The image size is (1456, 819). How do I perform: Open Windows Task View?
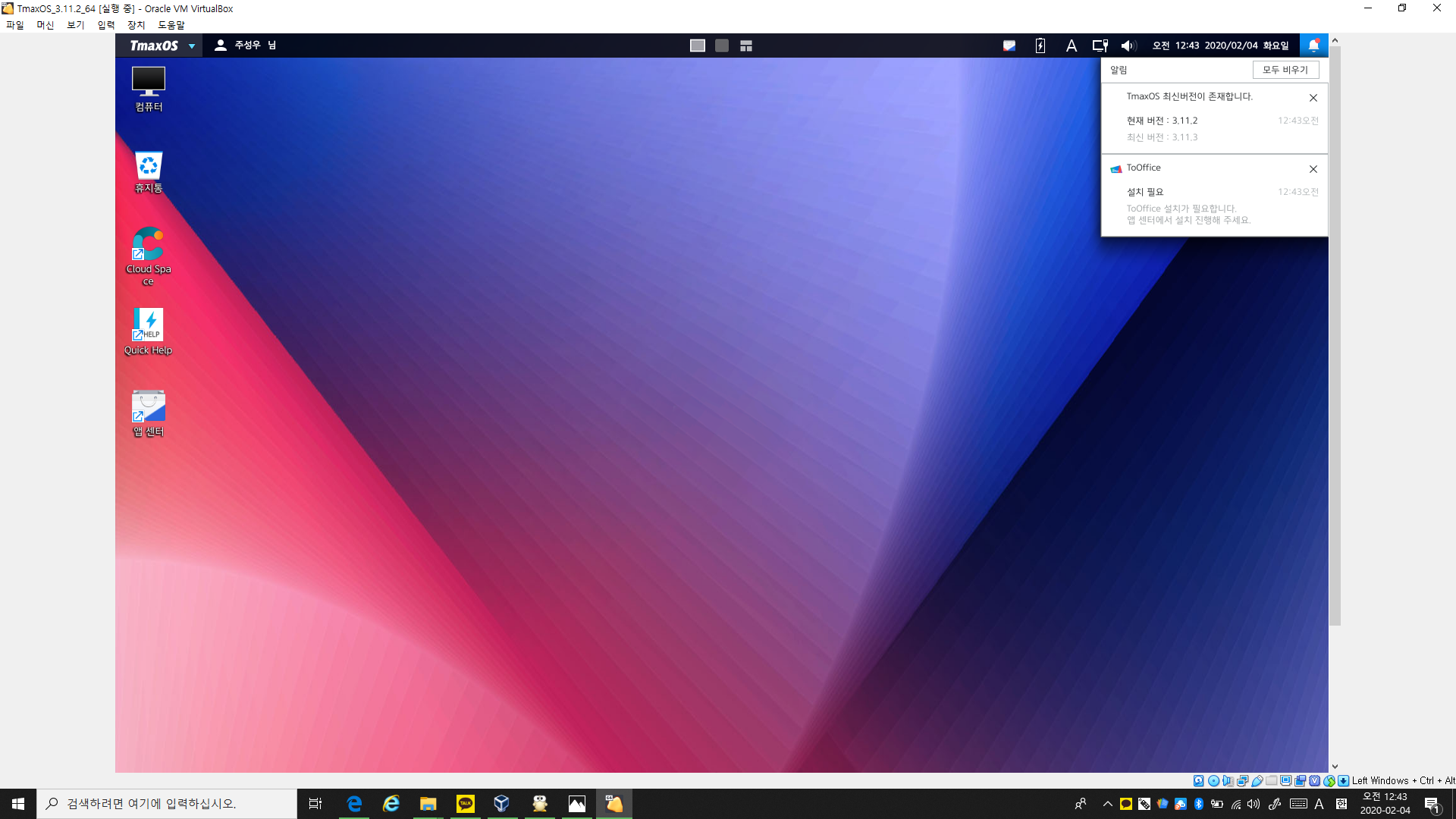315,804
